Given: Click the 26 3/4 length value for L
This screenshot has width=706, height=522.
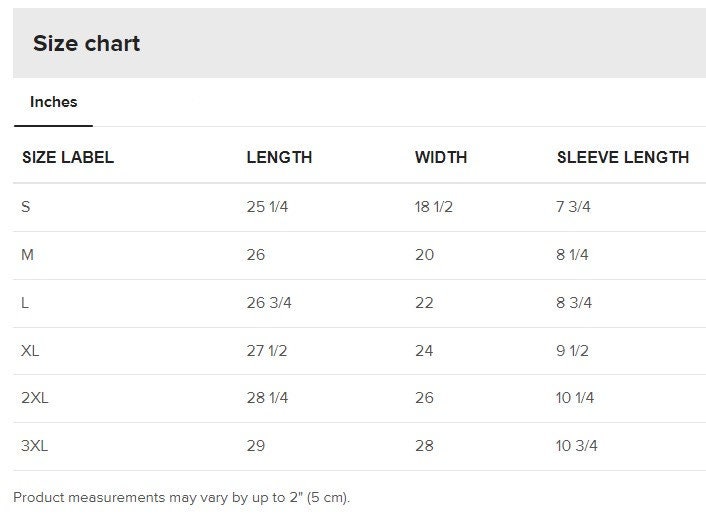Looking at the screenshot, I should pos(269,303).
